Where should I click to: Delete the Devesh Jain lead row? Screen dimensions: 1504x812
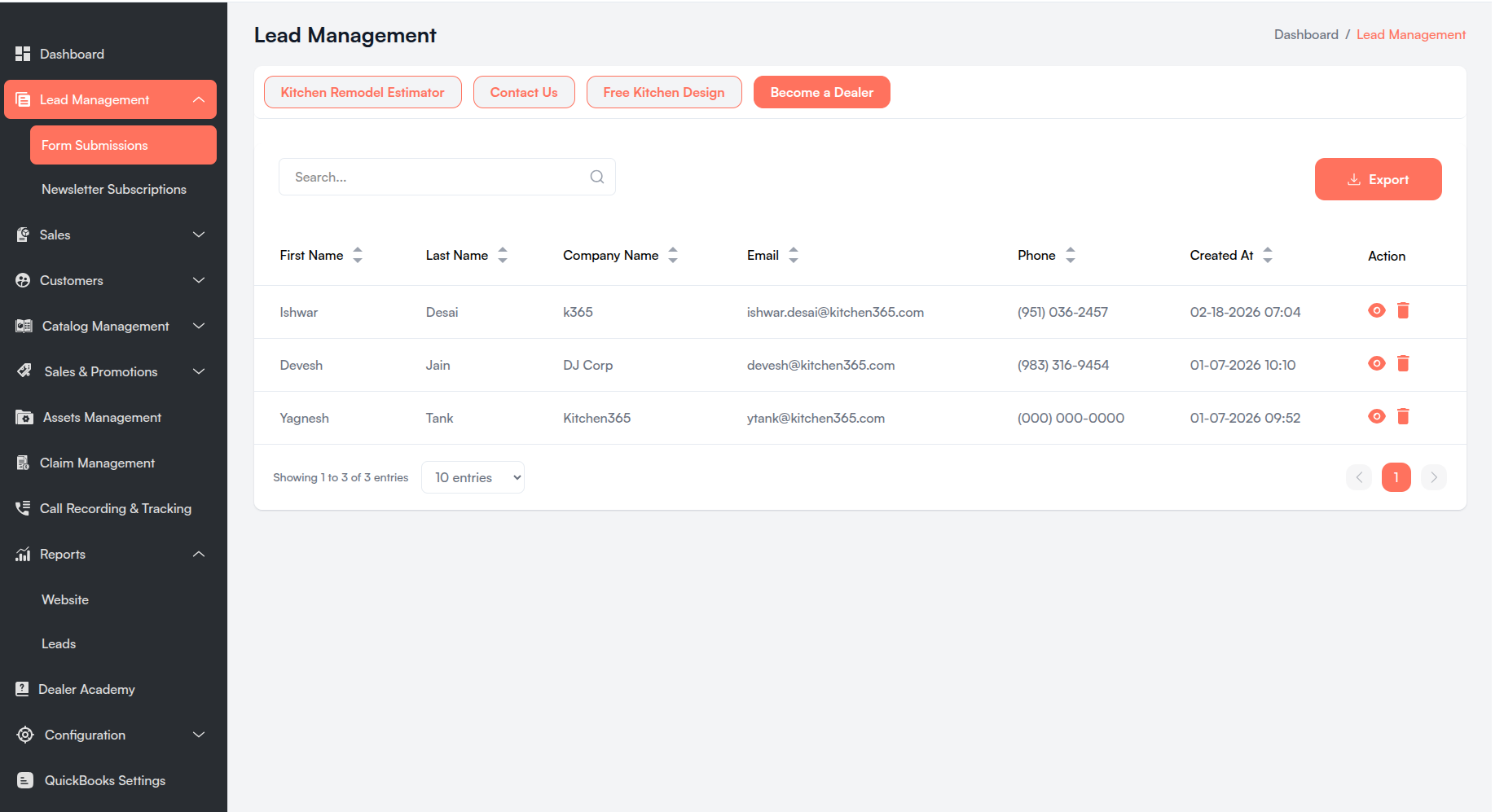(1403, 363)
